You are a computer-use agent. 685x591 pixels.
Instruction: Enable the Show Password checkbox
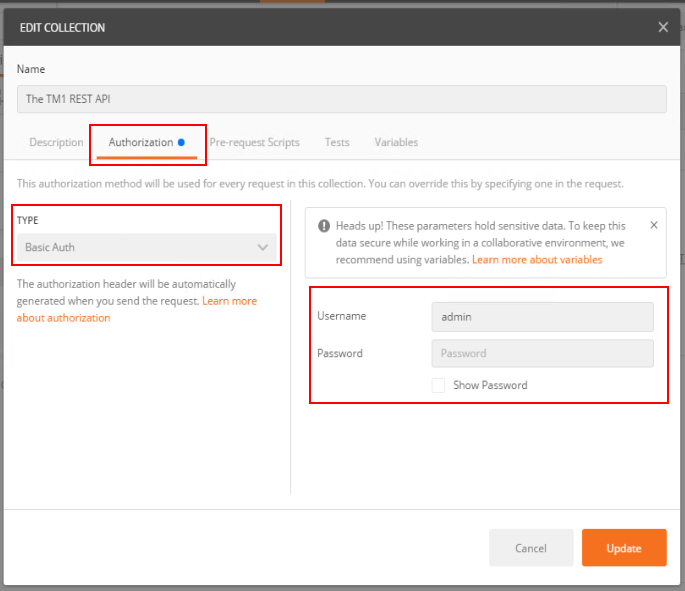coord(438,385)
